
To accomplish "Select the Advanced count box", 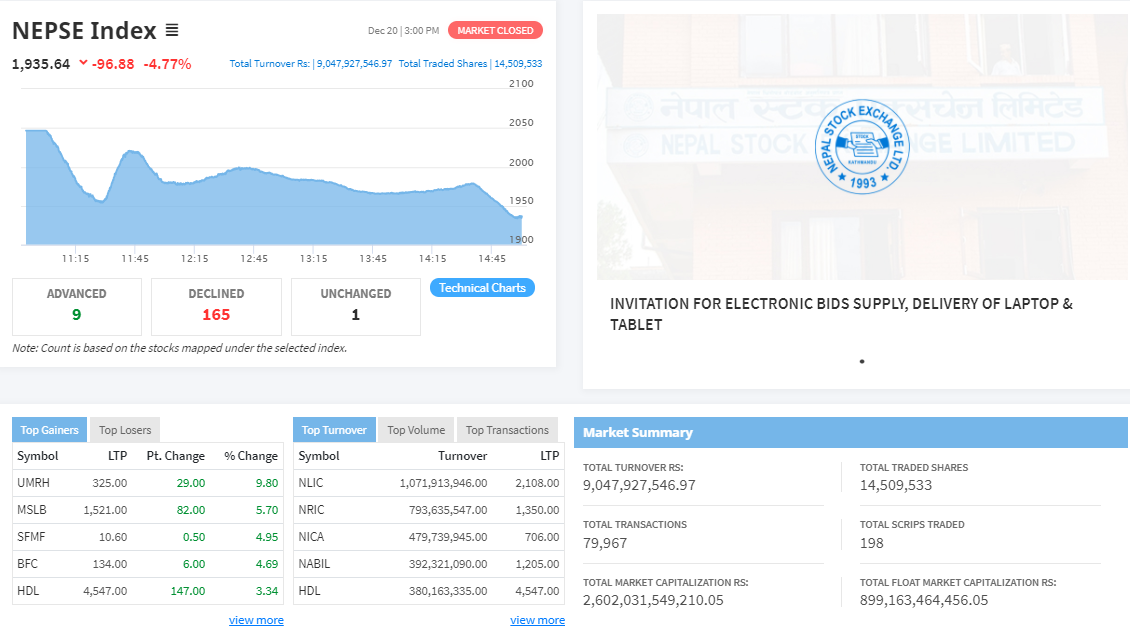I will point(76,306).
